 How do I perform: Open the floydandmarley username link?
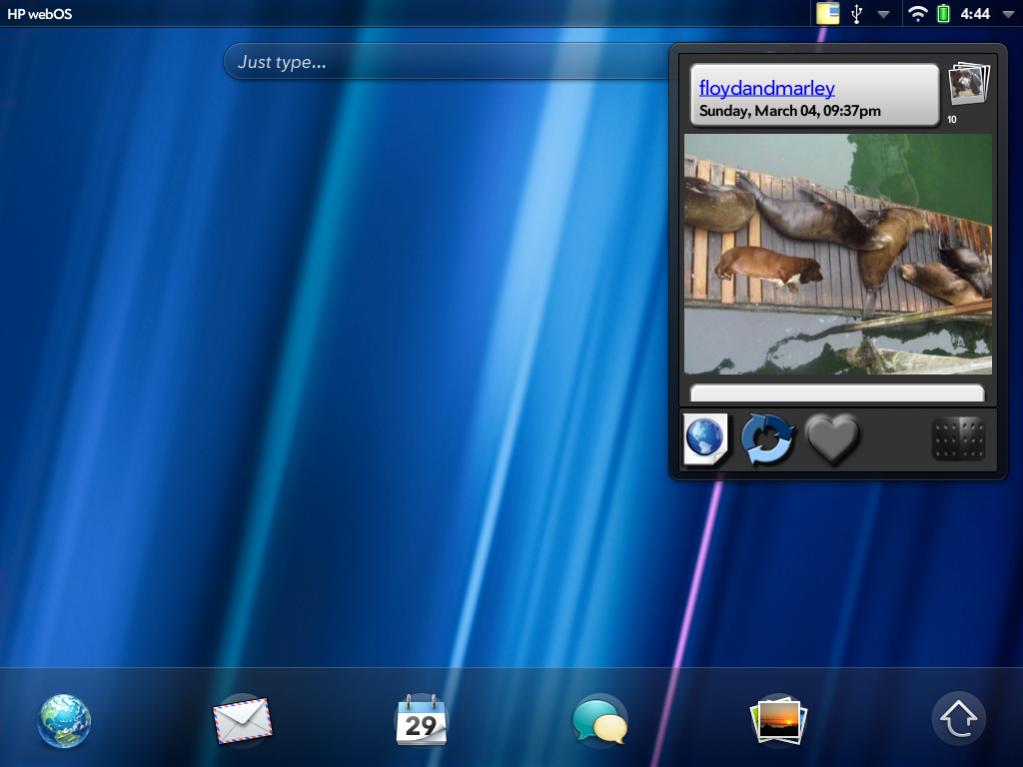[x=766, y=89]
